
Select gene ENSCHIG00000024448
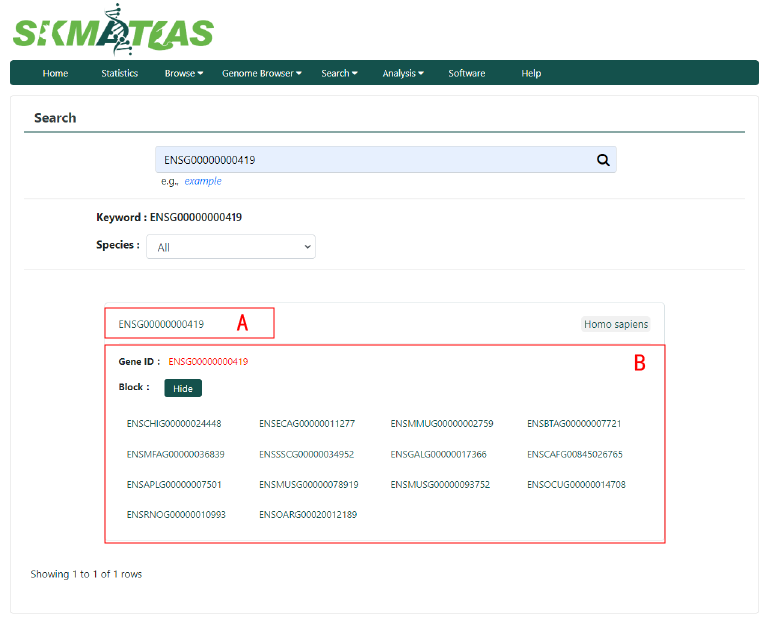coord(174,423)
